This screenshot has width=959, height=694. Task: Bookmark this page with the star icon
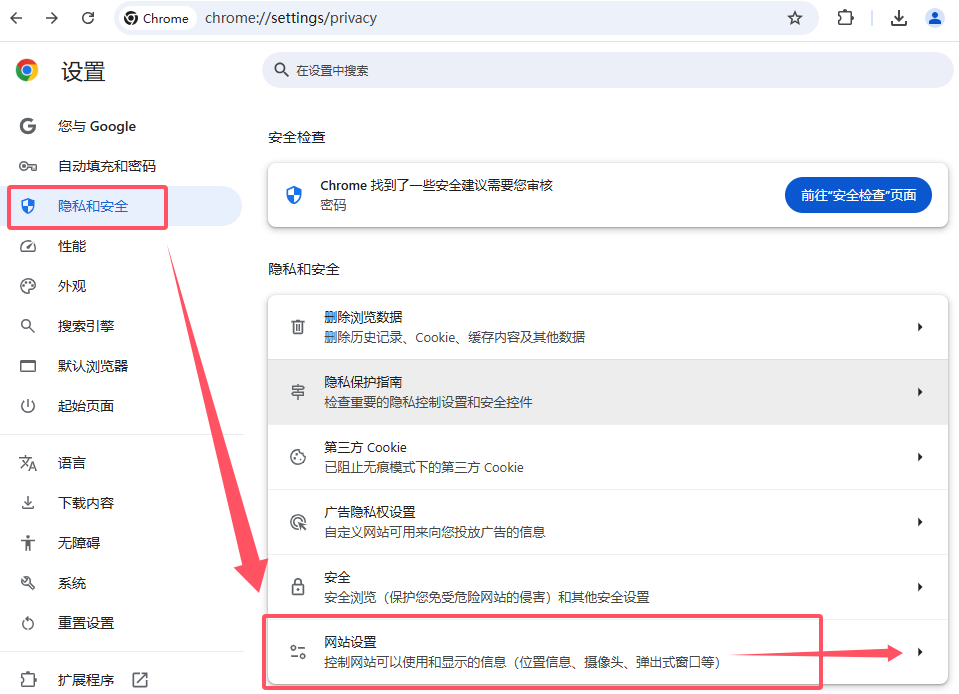(795, 18)
